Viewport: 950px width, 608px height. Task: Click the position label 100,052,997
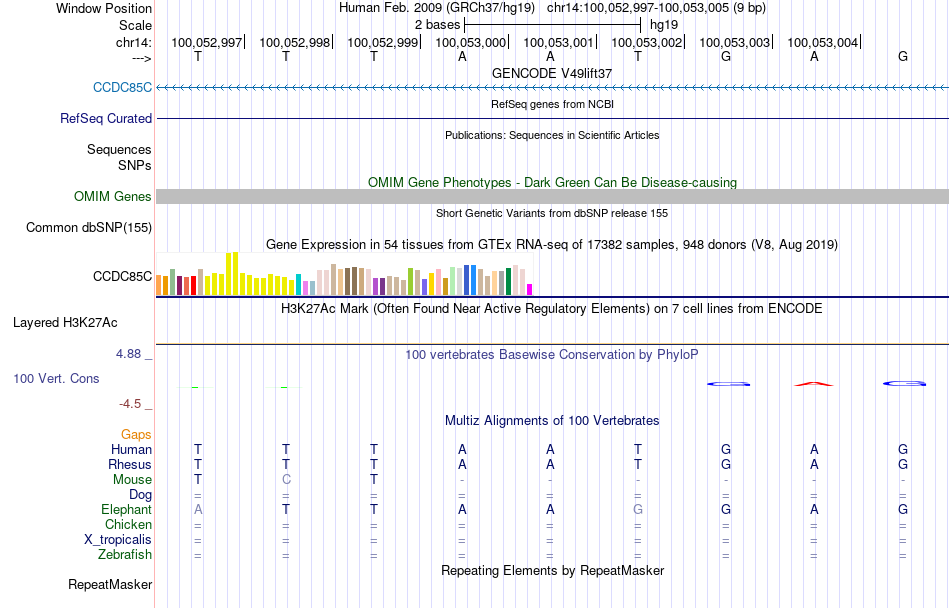[207, 42]
